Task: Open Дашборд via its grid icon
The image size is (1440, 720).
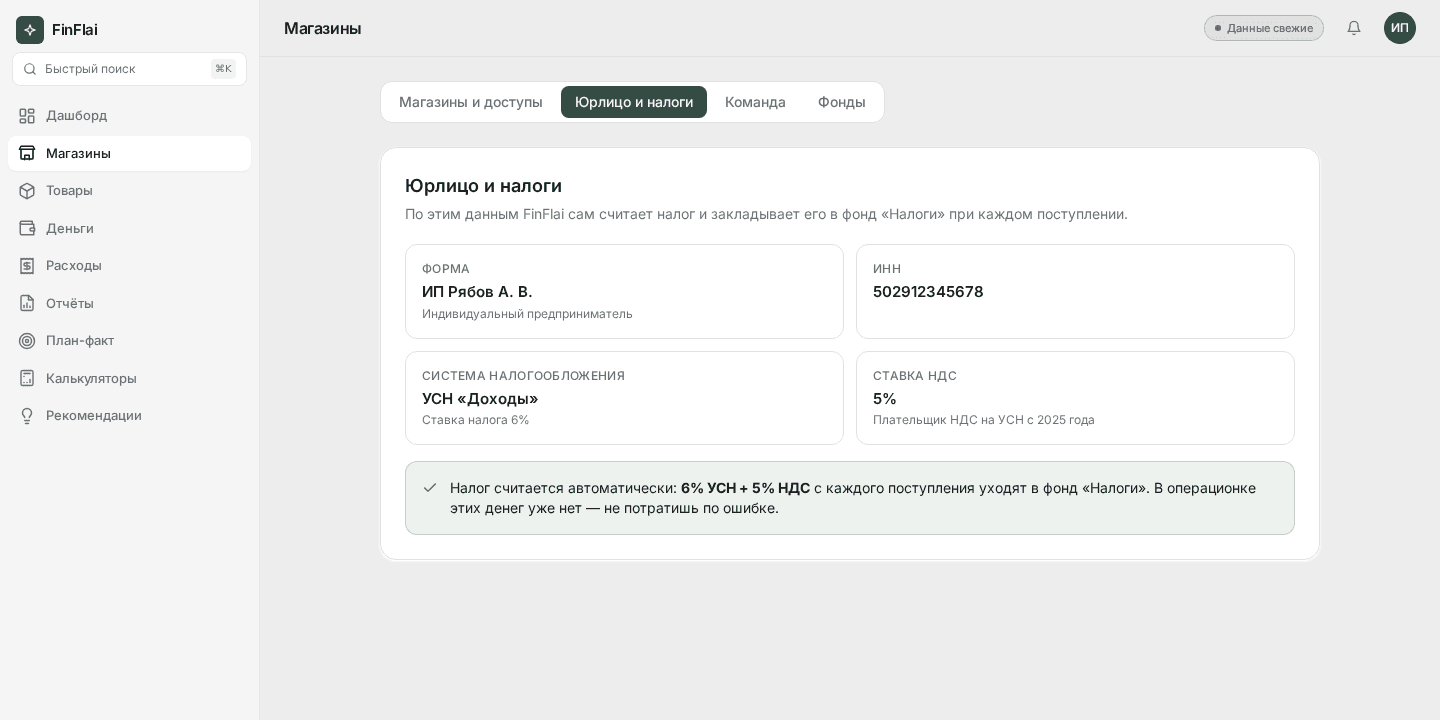Action: (x=27, y=116)
